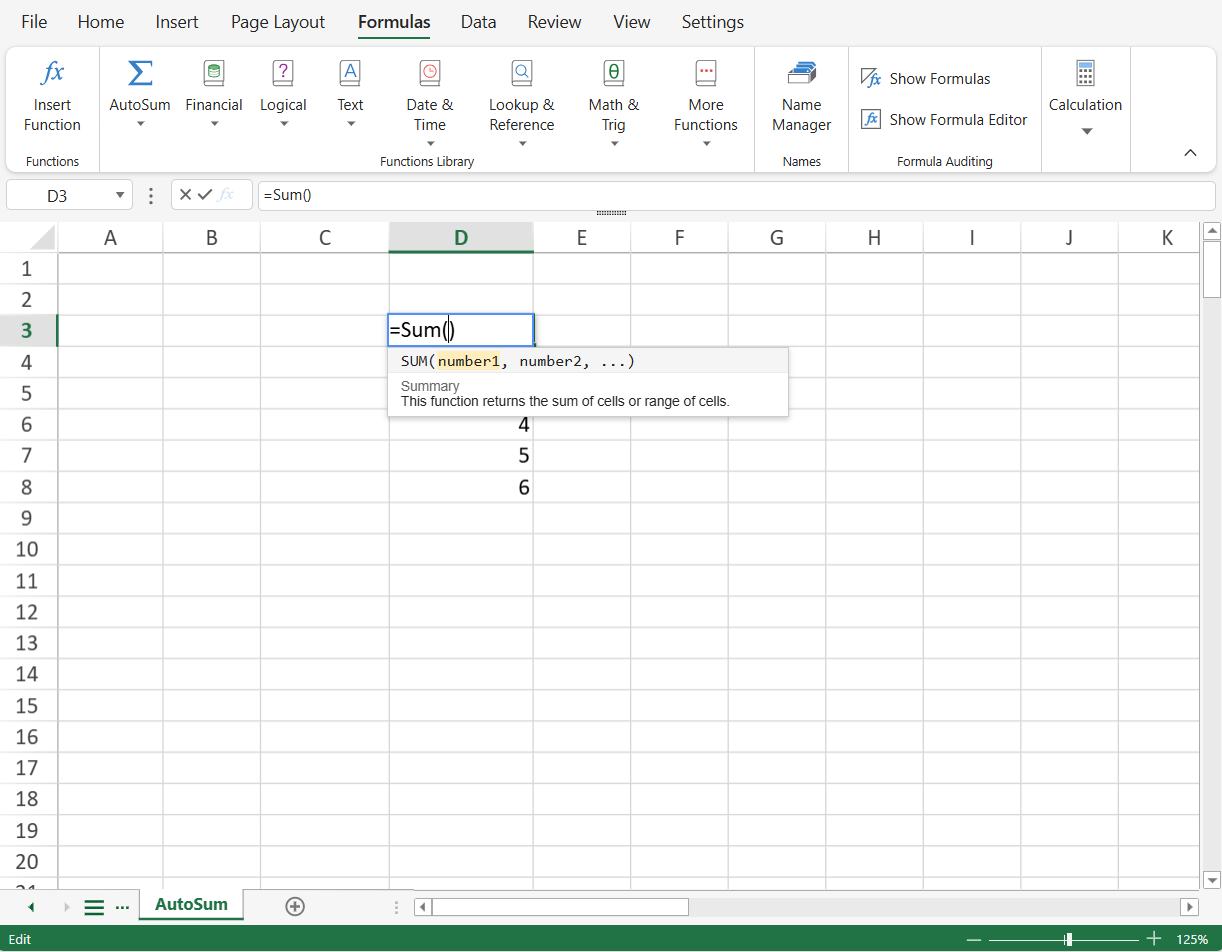This screenshot has height=952, width=1222.
Task: Add a new sheet with plus button
Action: 295,907
